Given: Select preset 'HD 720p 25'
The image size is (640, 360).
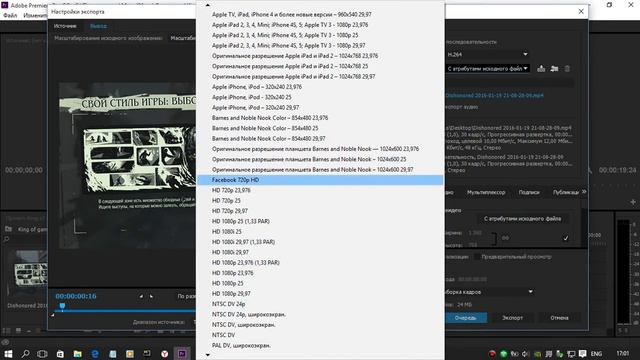Looking at the screenshot, I should pyautogui.click(x=320, y=200).
